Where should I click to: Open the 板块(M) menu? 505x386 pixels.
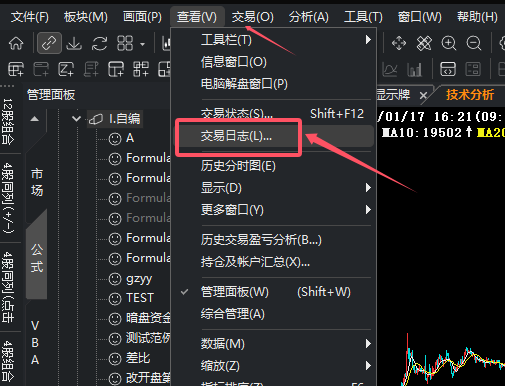coord(86,17)
